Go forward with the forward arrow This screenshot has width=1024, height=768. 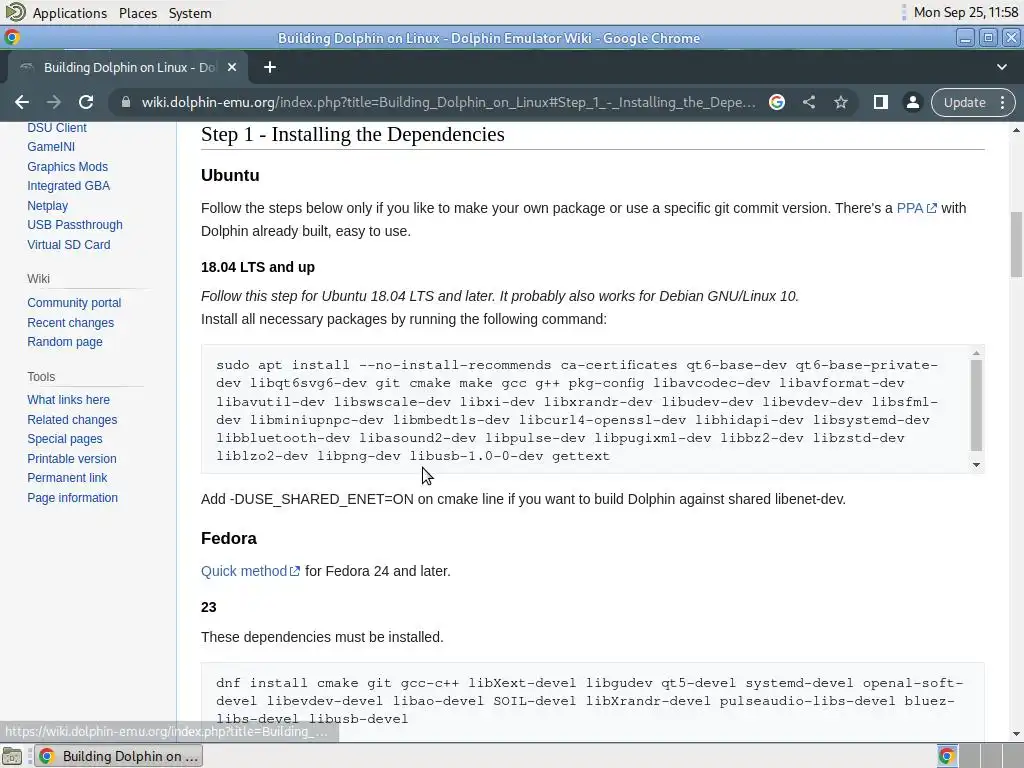(x=54, y=103)
